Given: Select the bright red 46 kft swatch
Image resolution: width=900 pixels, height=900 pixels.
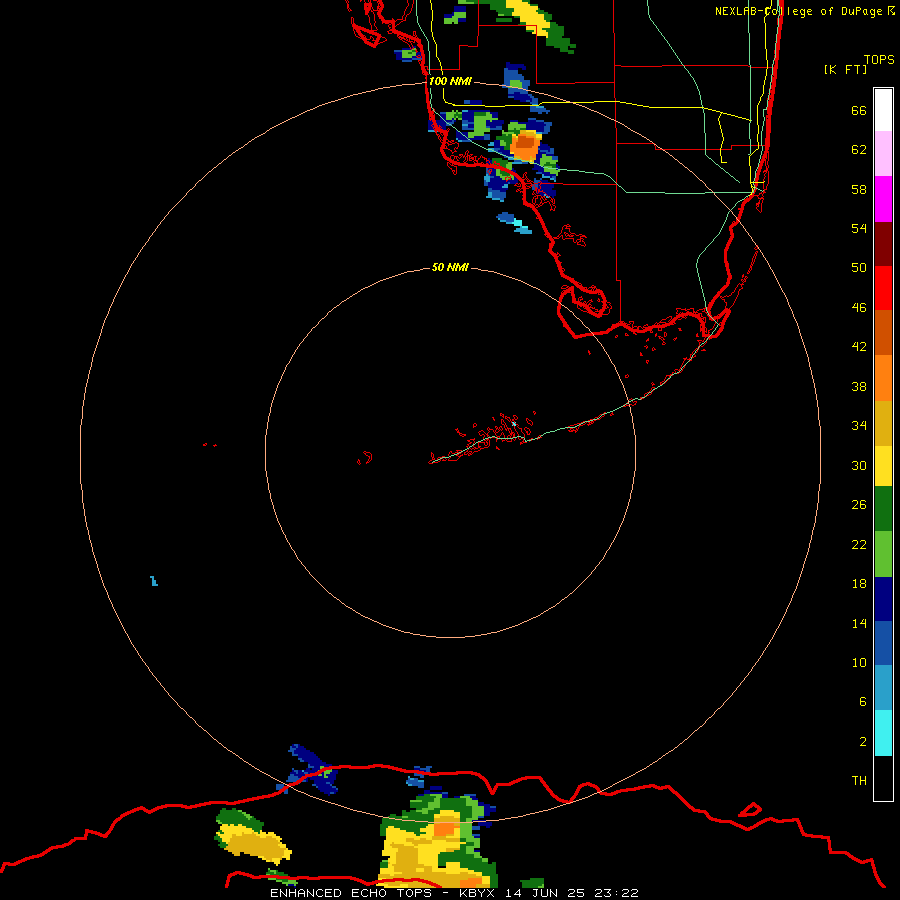Looking at the screenshot, I should (x=883, y=288).
